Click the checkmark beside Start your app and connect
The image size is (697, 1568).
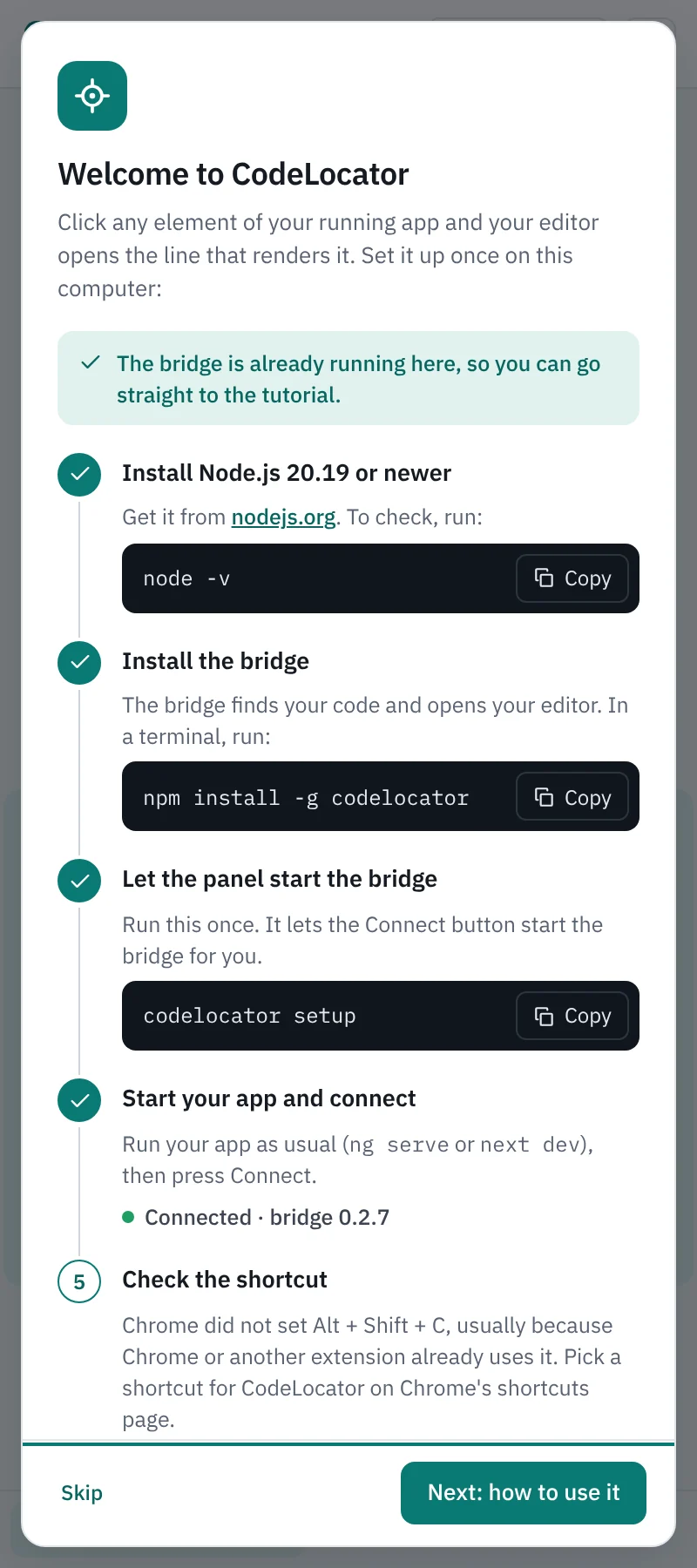[x=79, y=1100]
